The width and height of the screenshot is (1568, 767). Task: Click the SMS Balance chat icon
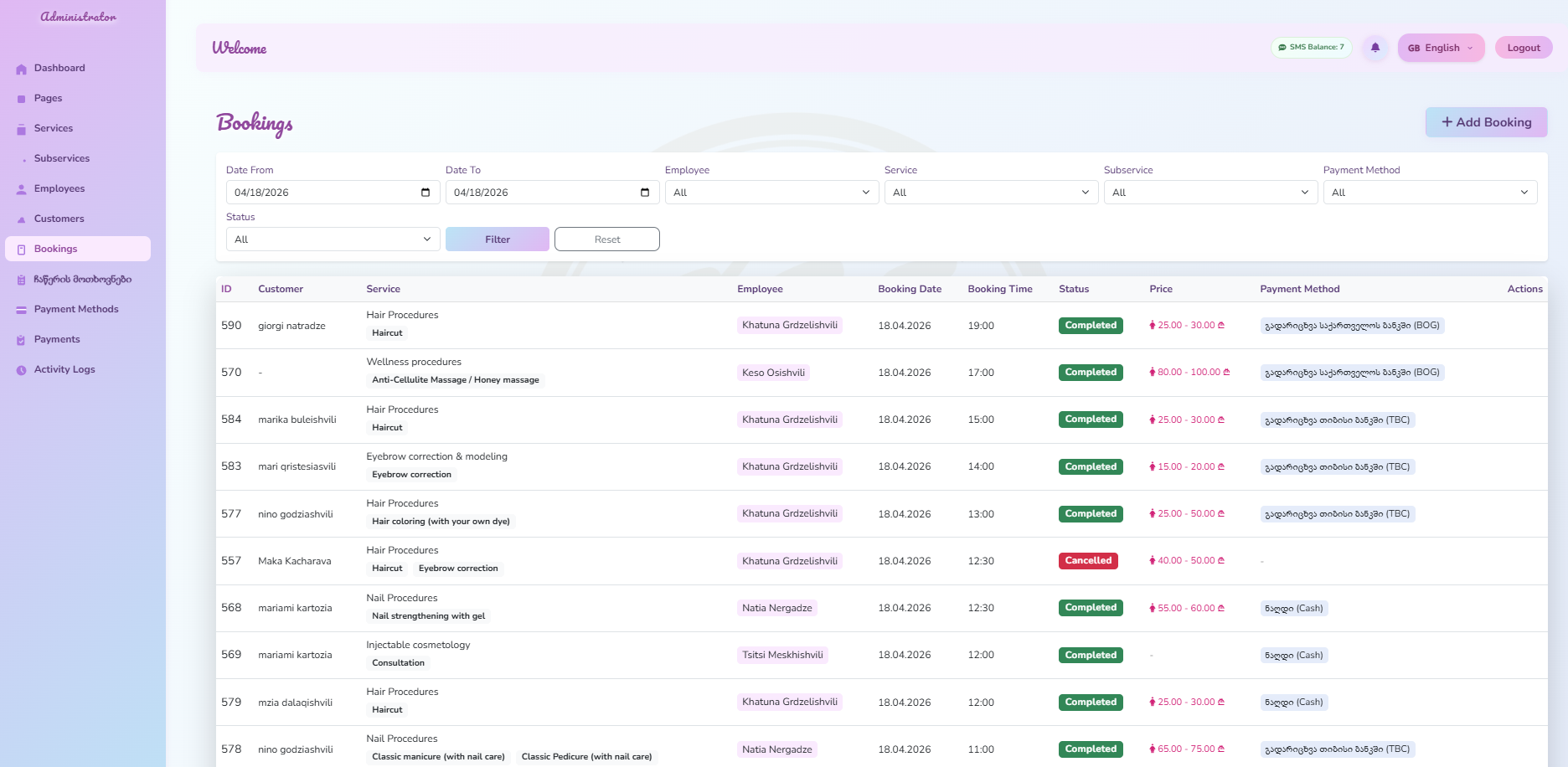pyautogui.click(x=1282, y=48)
